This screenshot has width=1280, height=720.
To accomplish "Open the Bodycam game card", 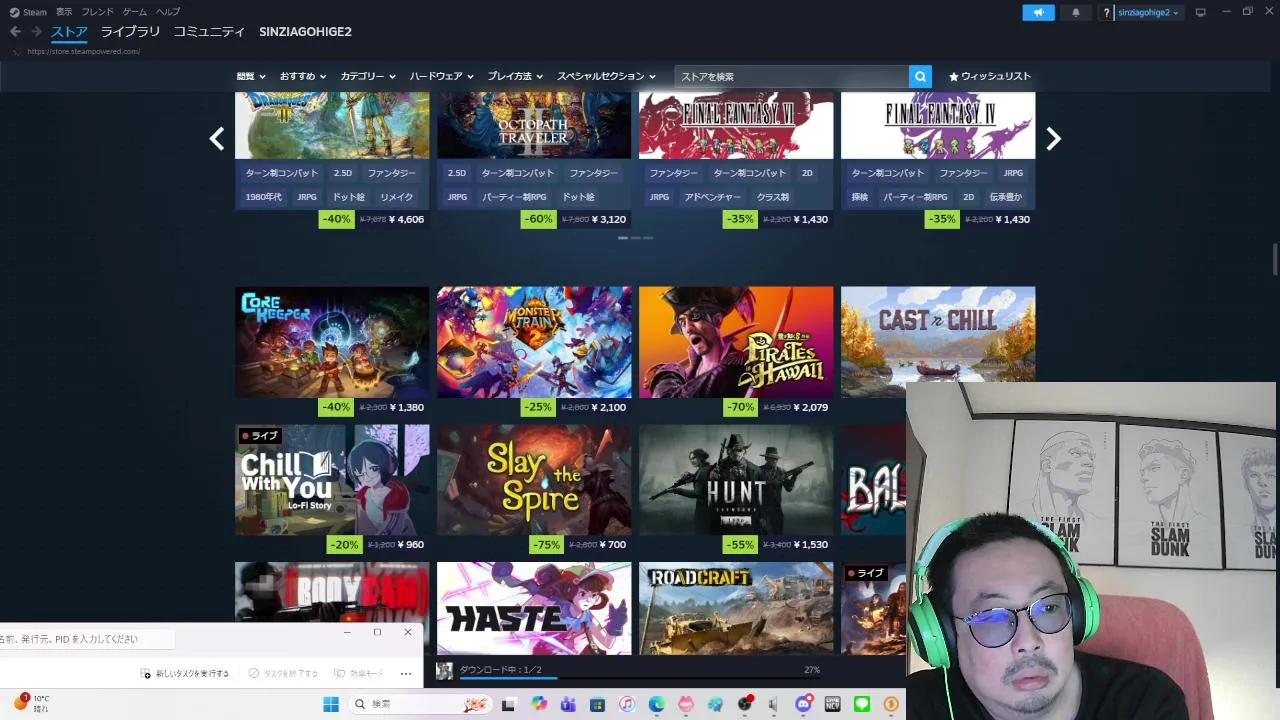I will point(332,592).
